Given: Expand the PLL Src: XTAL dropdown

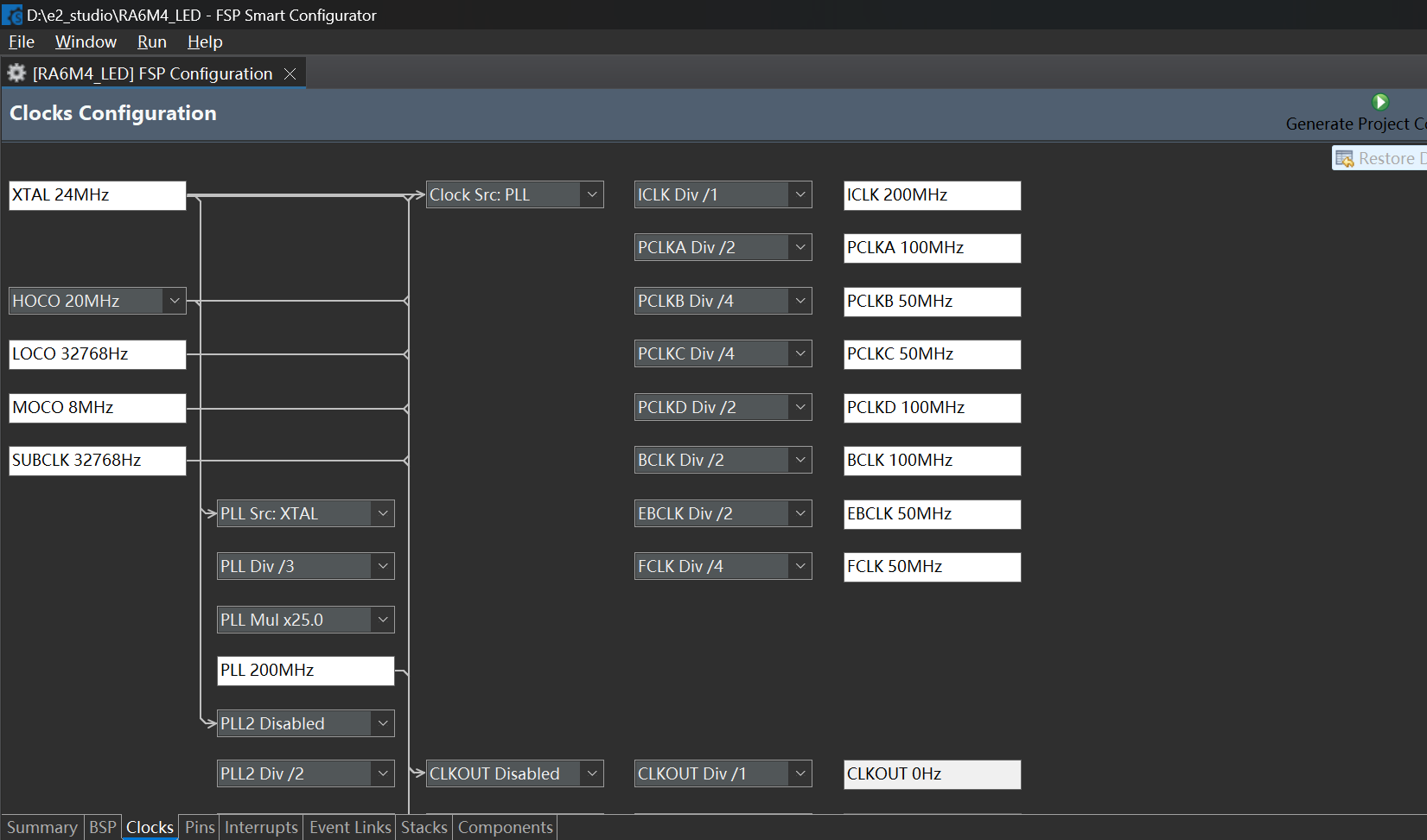Looking at the screenshot, I should coord(383,513).
